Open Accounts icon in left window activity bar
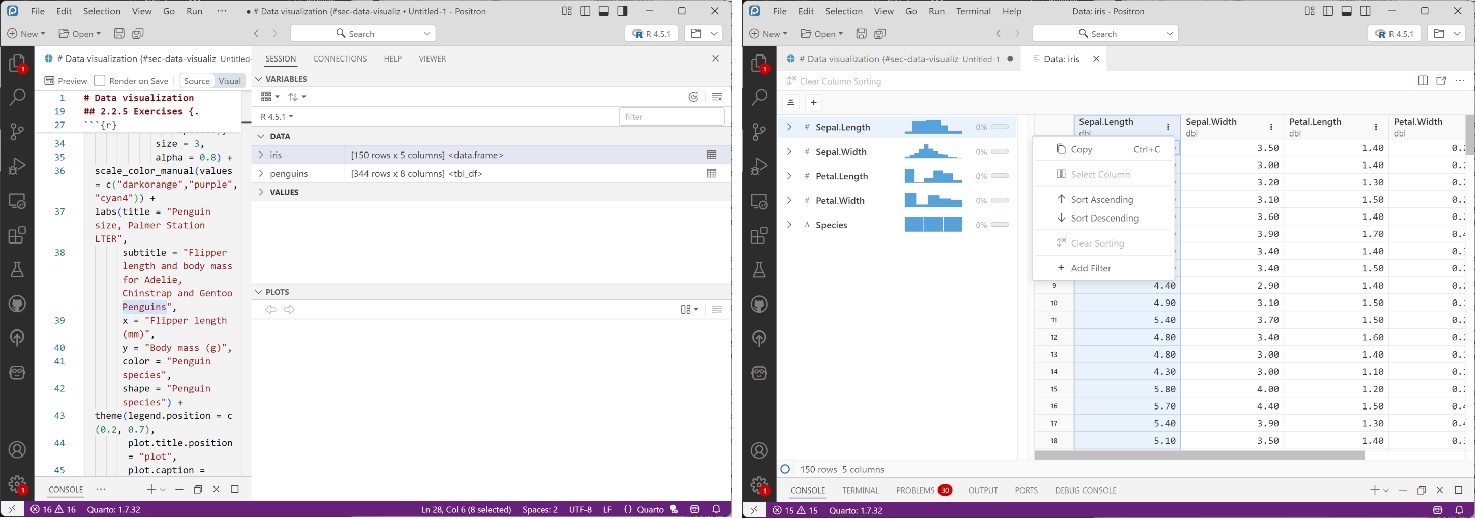This screenshot has height=519, width=1475. click(x=17, y=451)
